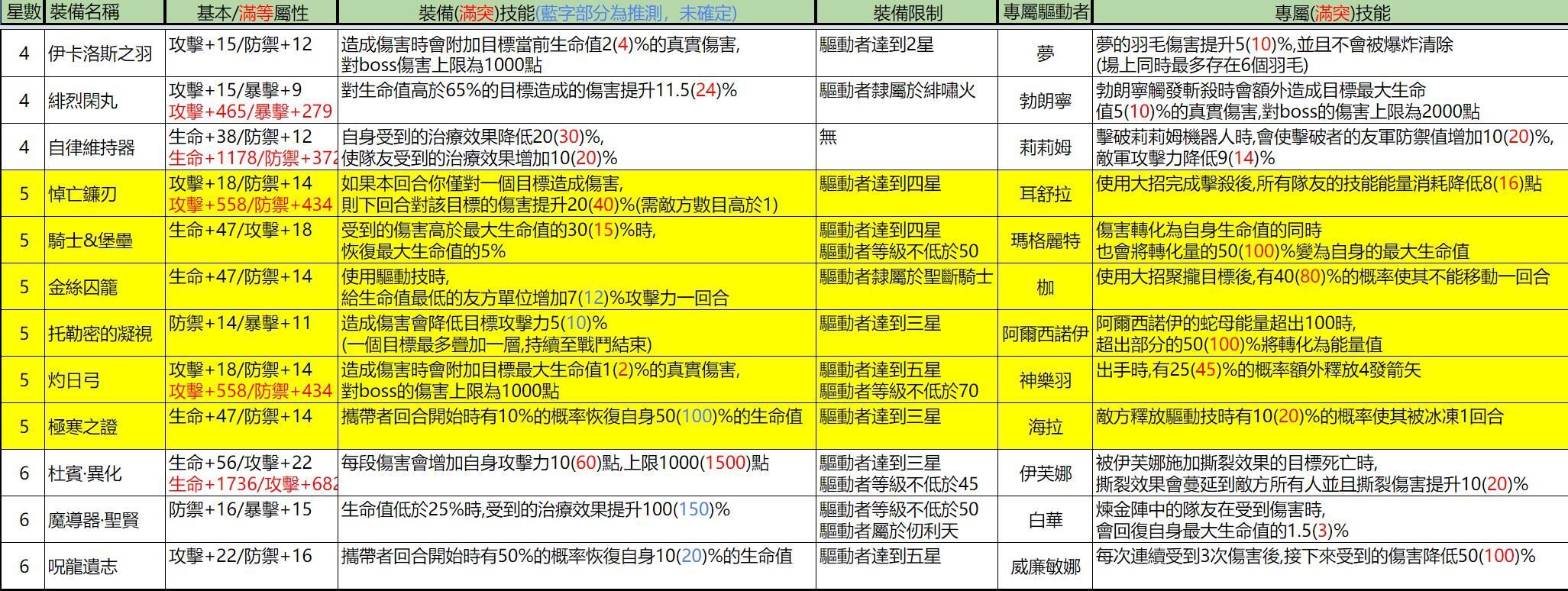Viewport: 1568px width, 591px height.
Task: Select 威廉敏娜's exclusive skill about 連續受到3次傷害
Action: [x=1330, y=566]
